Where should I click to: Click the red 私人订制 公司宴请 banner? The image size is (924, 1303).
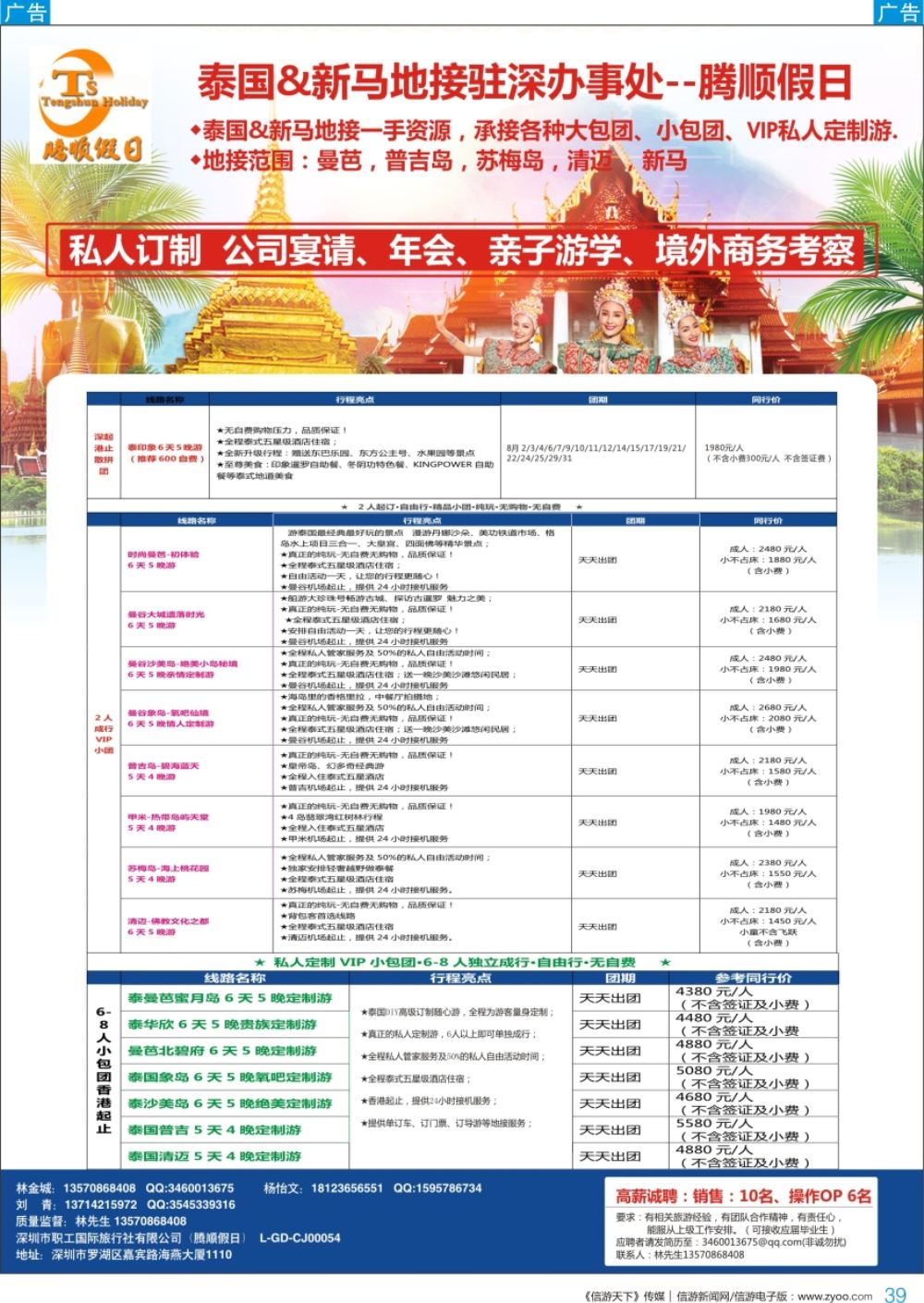462,250
